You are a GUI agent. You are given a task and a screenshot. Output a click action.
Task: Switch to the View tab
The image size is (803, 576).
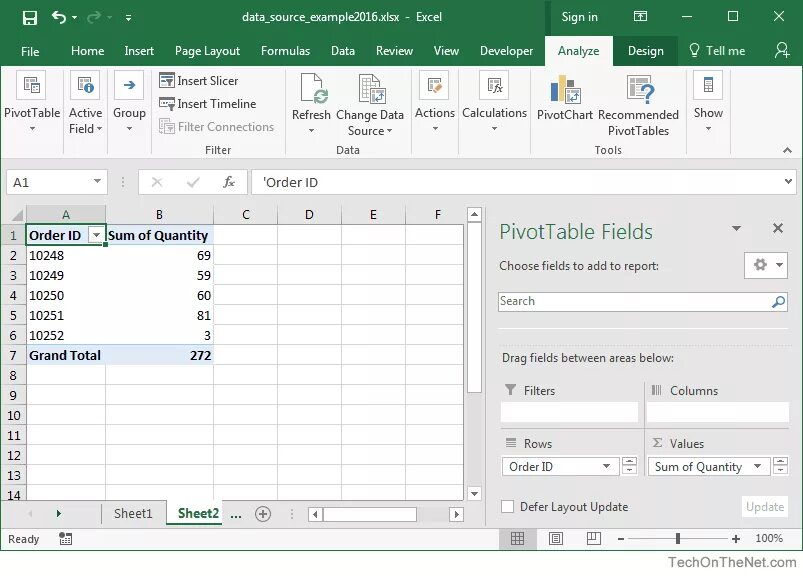(446, 51)
